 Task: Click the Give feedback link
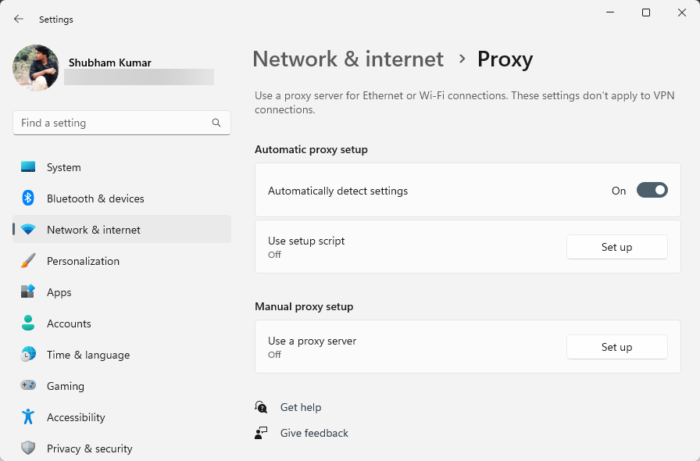click(314, 433)
